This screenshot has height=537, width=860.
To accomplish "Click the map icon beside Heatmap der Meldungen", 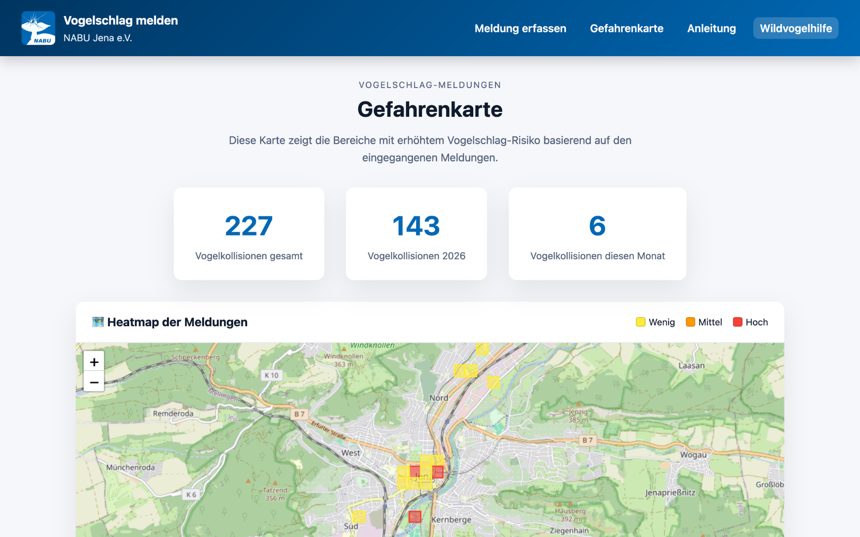I will point(98,322).
